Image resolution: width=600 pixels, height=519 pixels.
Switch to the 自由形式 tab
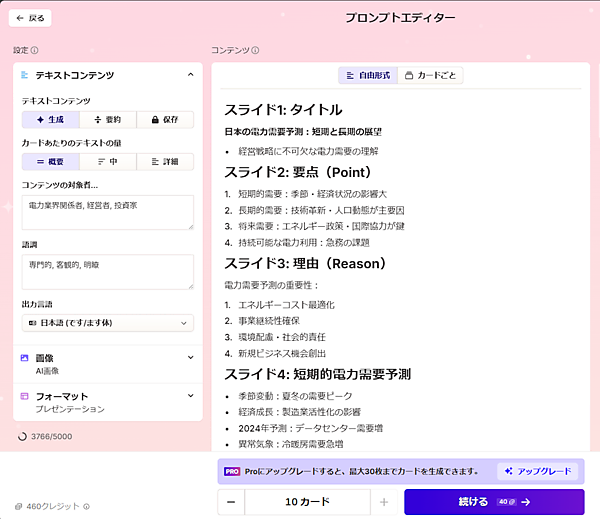pos(368,76)
